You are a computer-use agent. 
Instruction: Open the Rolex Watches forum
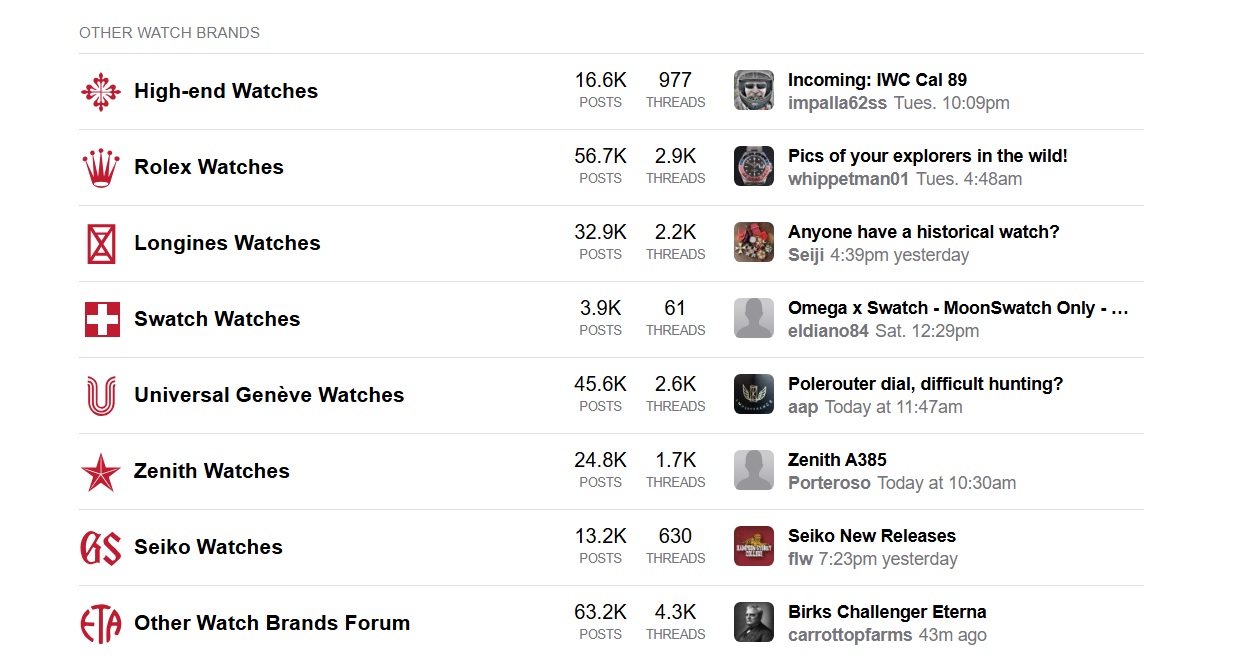tap(209, 167)
